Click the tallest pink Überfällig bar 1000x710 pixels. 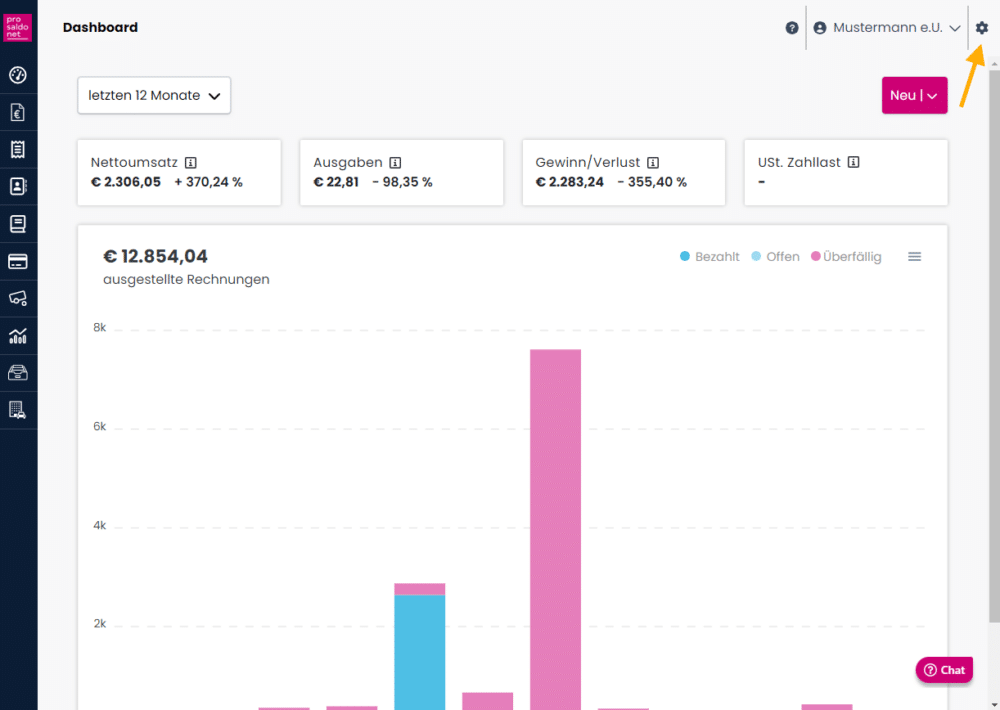click(x=555, y=520)
